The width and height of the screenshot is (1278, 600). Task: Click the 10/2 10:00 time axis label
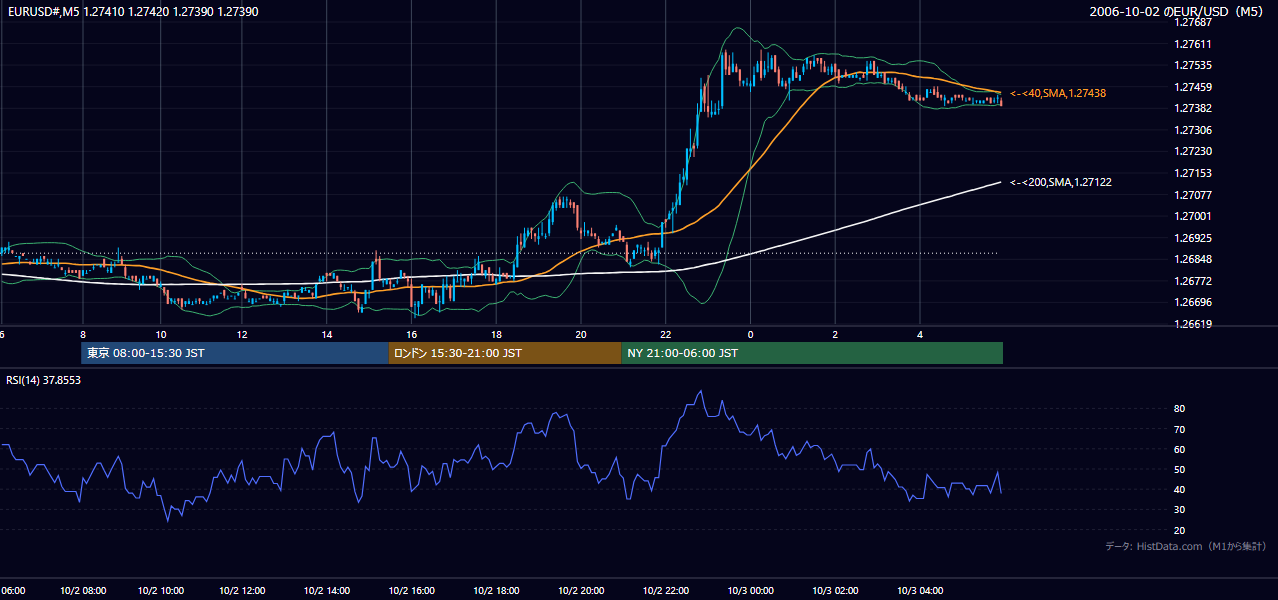point(160,591)
